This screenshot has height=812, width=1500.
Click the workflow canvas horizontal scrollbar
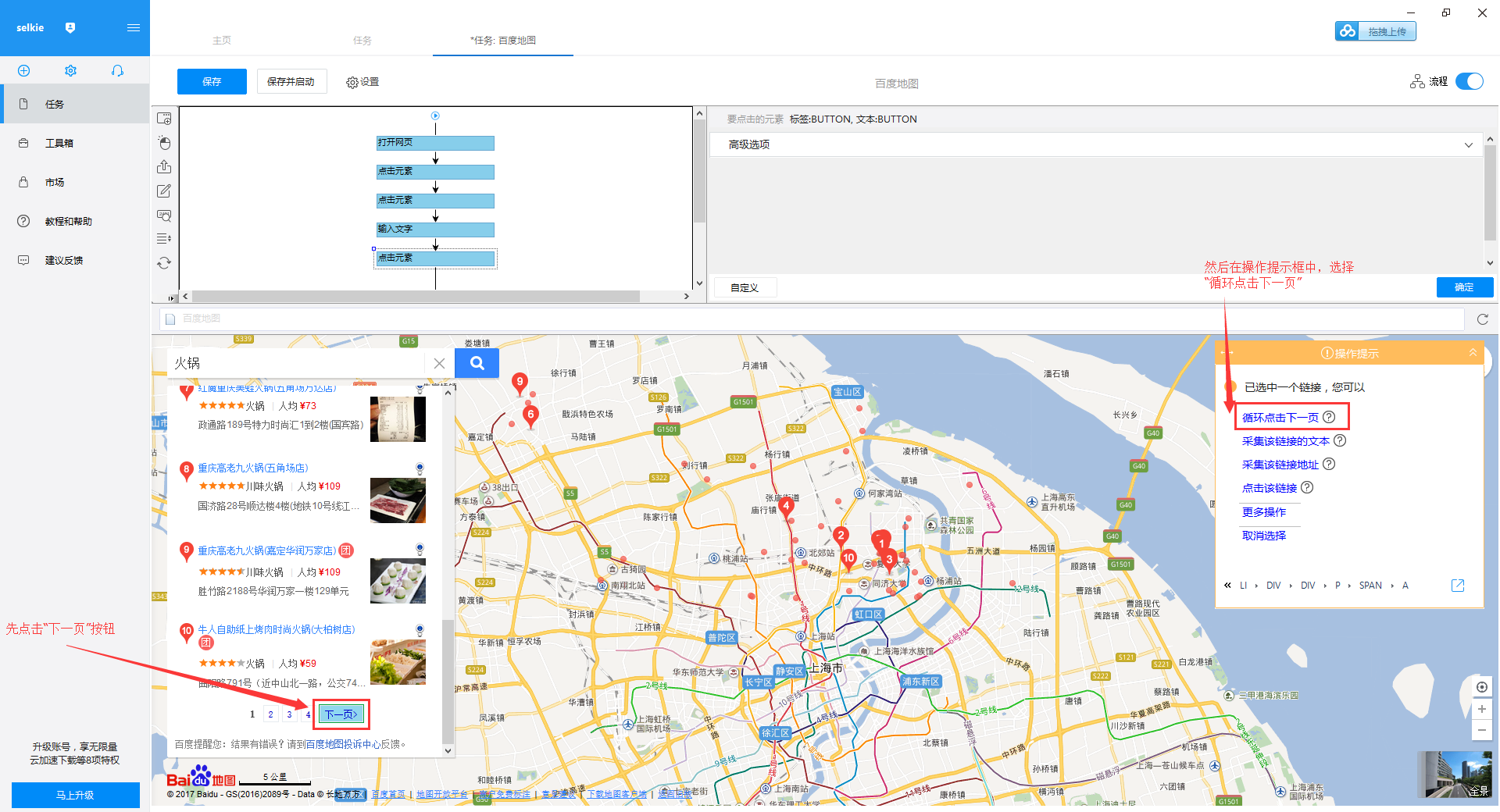pos(416,297)
